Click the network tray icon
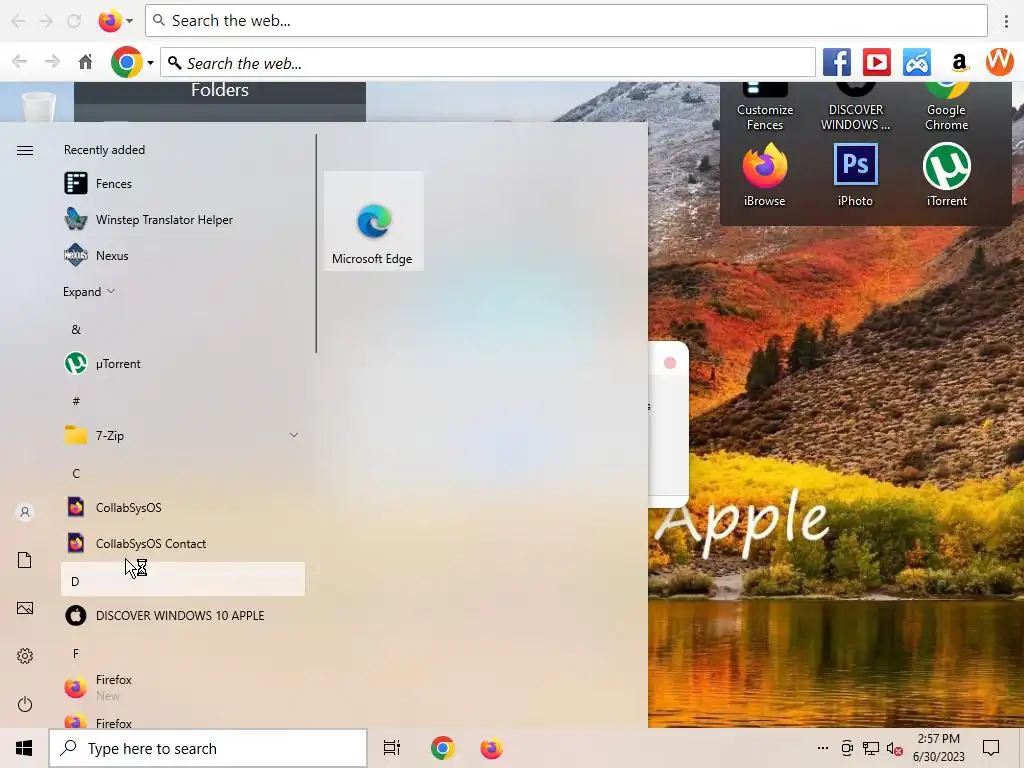This screenshot has width=1024, height=768. (871, 748)
